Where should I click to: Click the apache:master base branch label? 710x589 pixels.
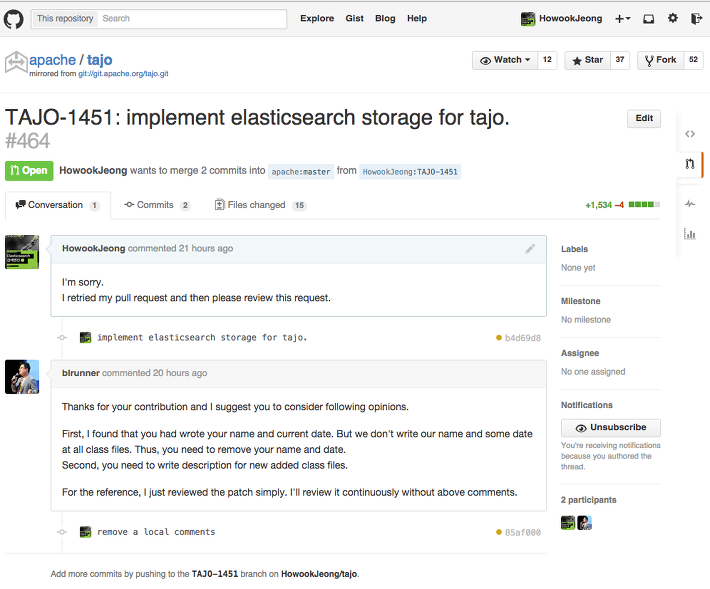point(301,172)
